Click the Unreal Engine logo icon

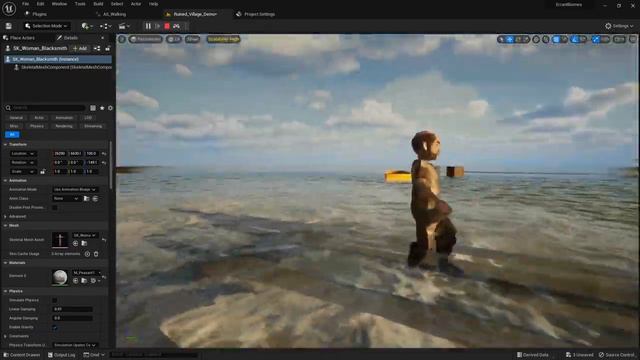pyautogui.click(x=9, y=9)
